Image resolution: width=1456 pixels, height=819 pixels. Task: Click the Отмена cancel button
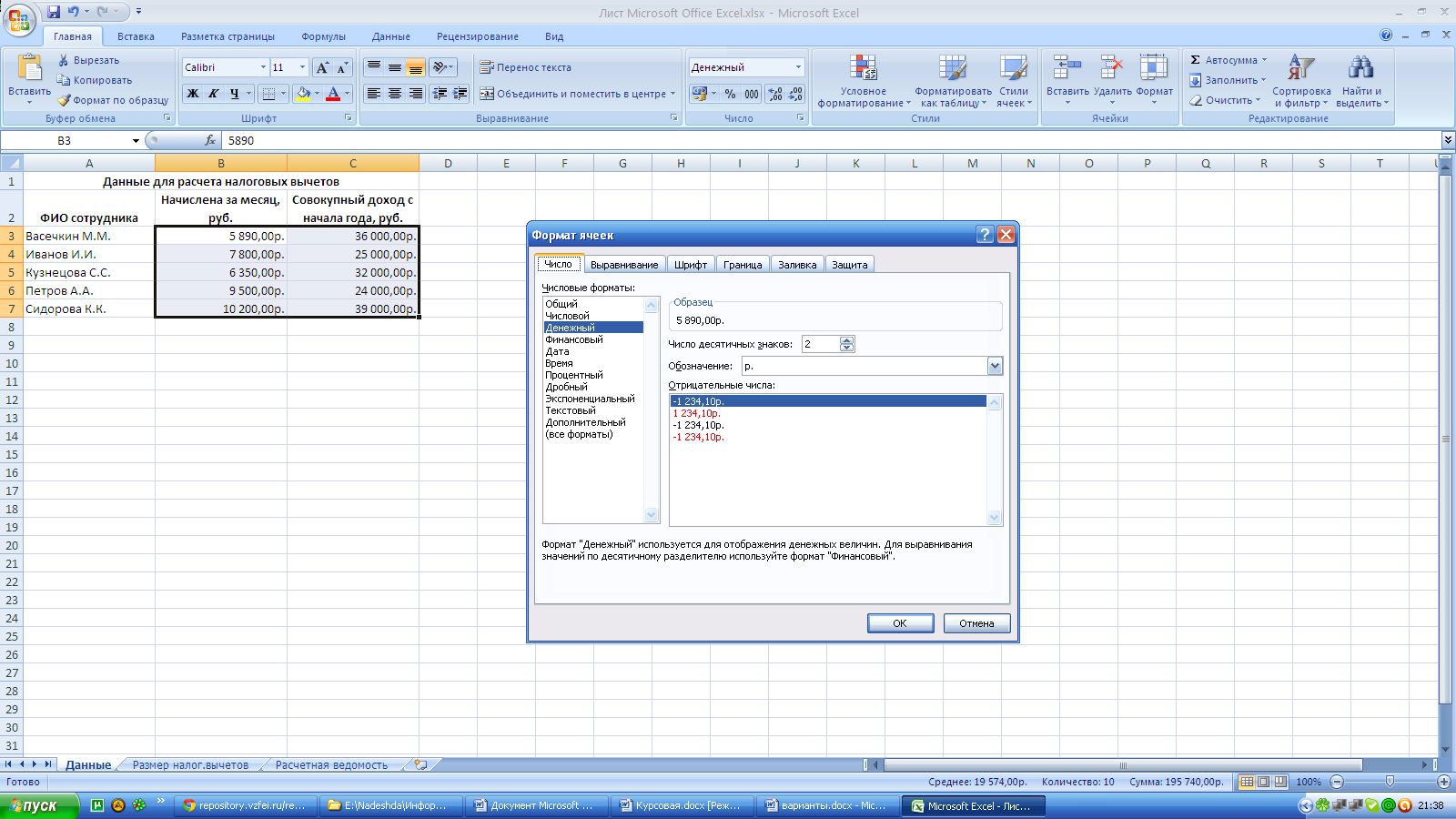coord(976,623)
